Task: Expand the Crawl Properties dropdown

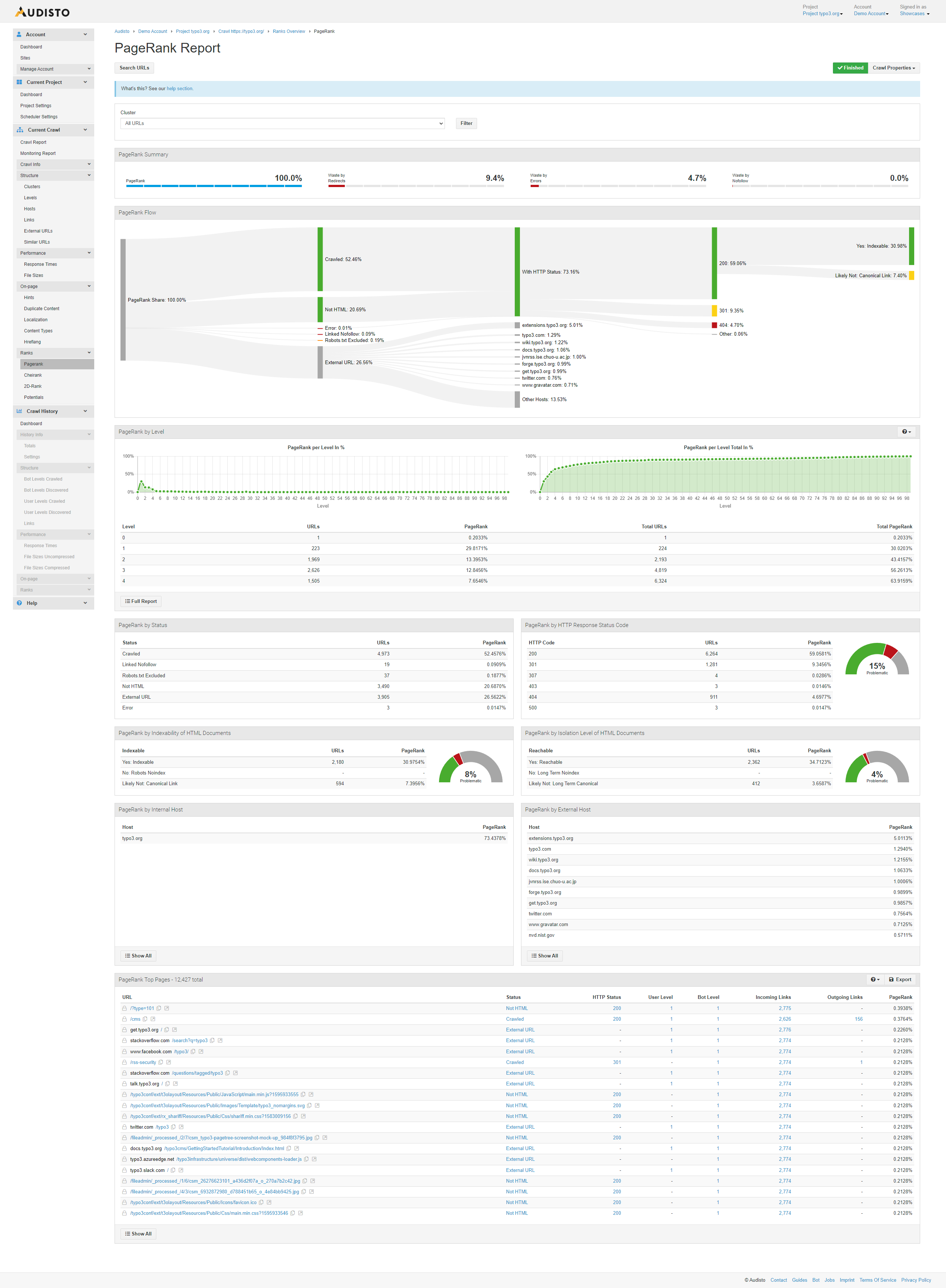Action: [893, 68]
